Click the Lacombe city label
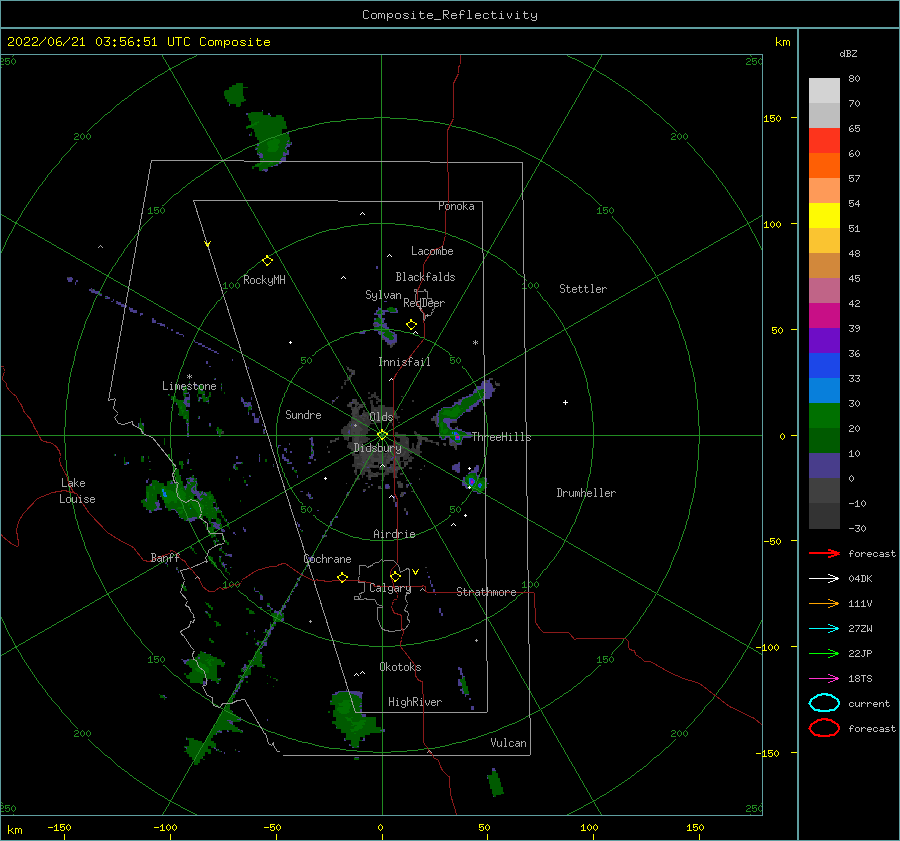The width and height of the screenshot is (900, 841). pos(432,251)
